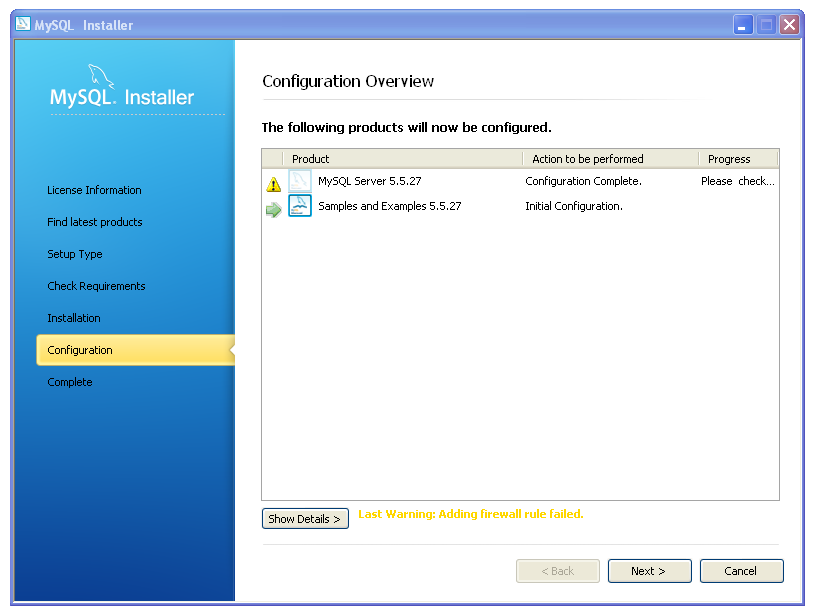Click the Product column header
The image size is (814, 611).
[403, 159]
